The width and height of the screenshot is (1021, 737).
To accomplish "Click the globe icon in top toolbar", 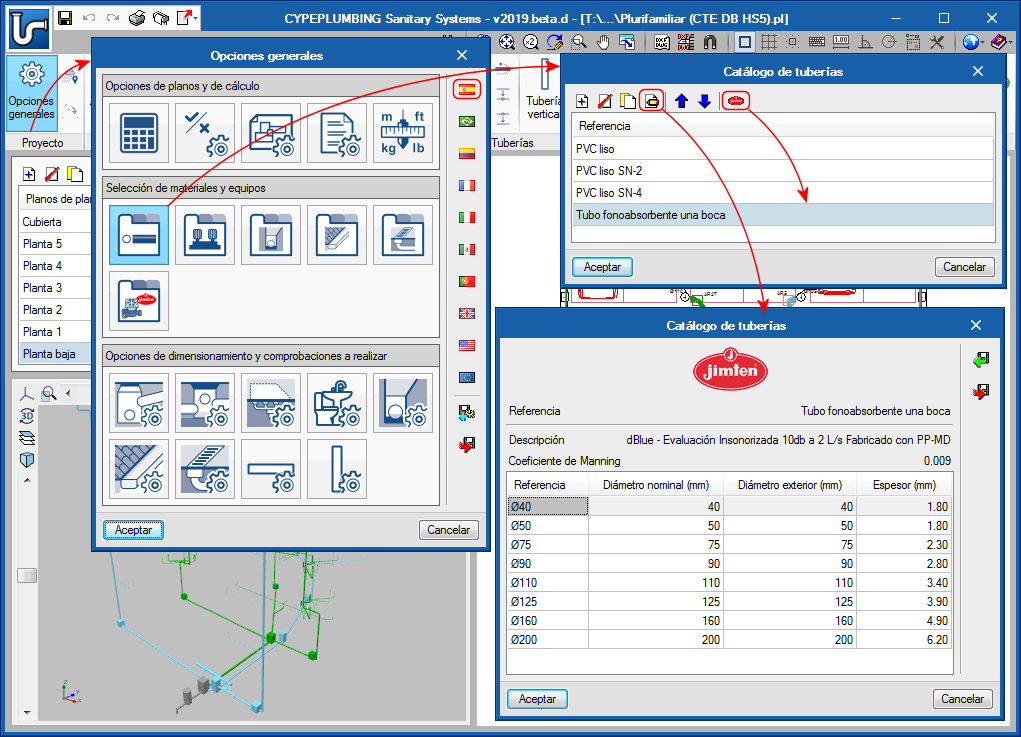I will [x=971, y=42].
